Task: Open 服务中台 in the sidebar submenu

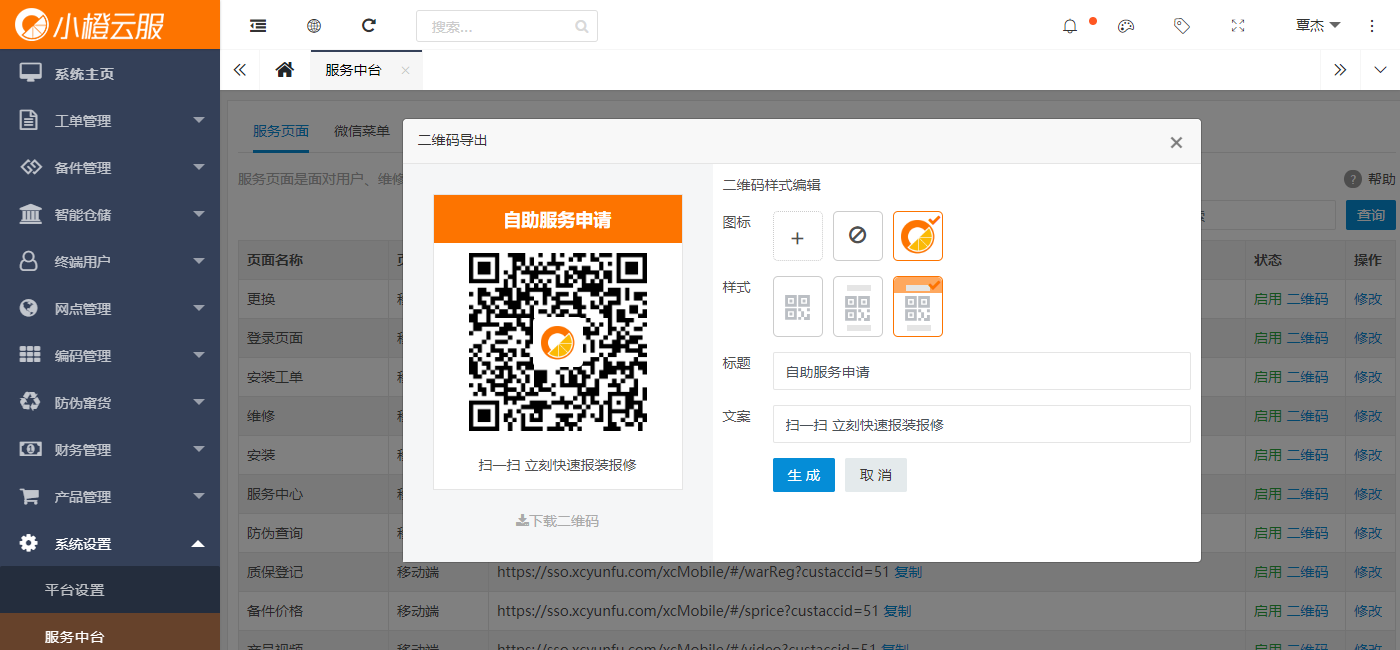Action: tap(75, 637)
